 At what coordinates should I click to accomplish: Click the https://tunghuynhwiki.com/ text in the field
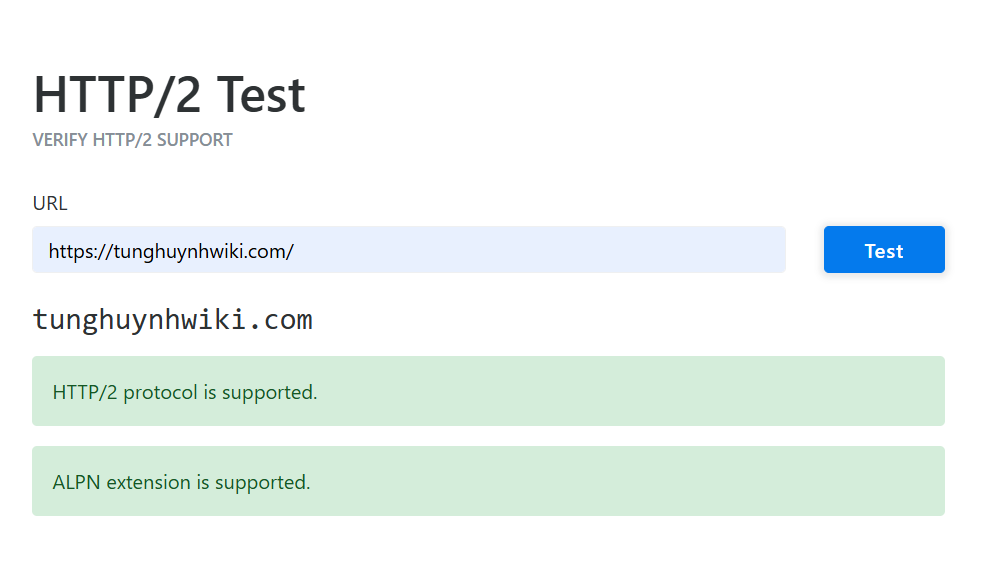(x=171, y=251)
